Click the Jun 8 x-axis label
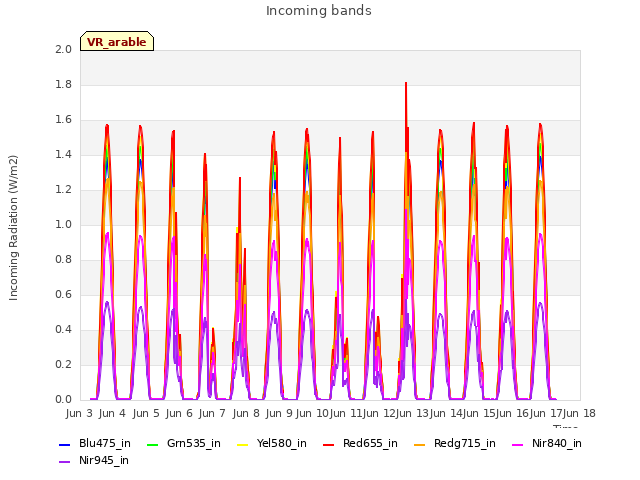The image size is (640, 480). click(246, 413)
